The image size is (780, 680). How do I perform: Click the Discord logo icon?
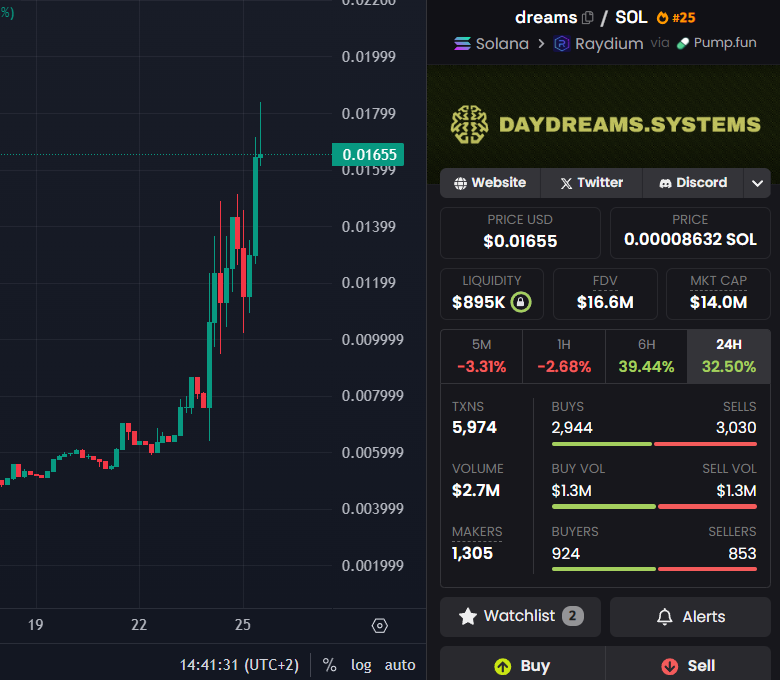tap(665, 184)
